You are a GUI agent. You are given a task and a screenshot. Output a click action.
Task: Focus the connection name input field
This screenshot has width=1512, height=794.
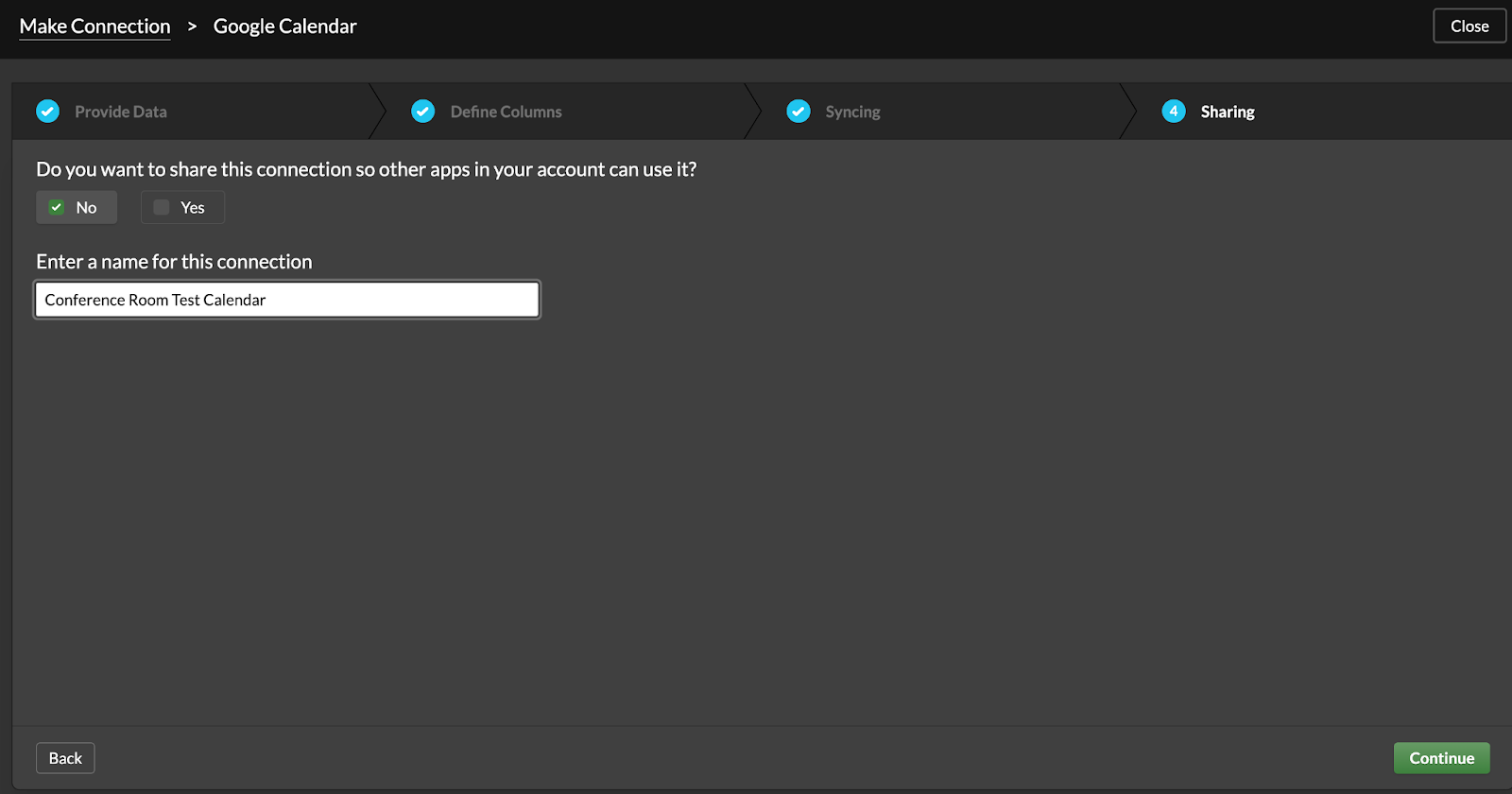tap(287, 300)
